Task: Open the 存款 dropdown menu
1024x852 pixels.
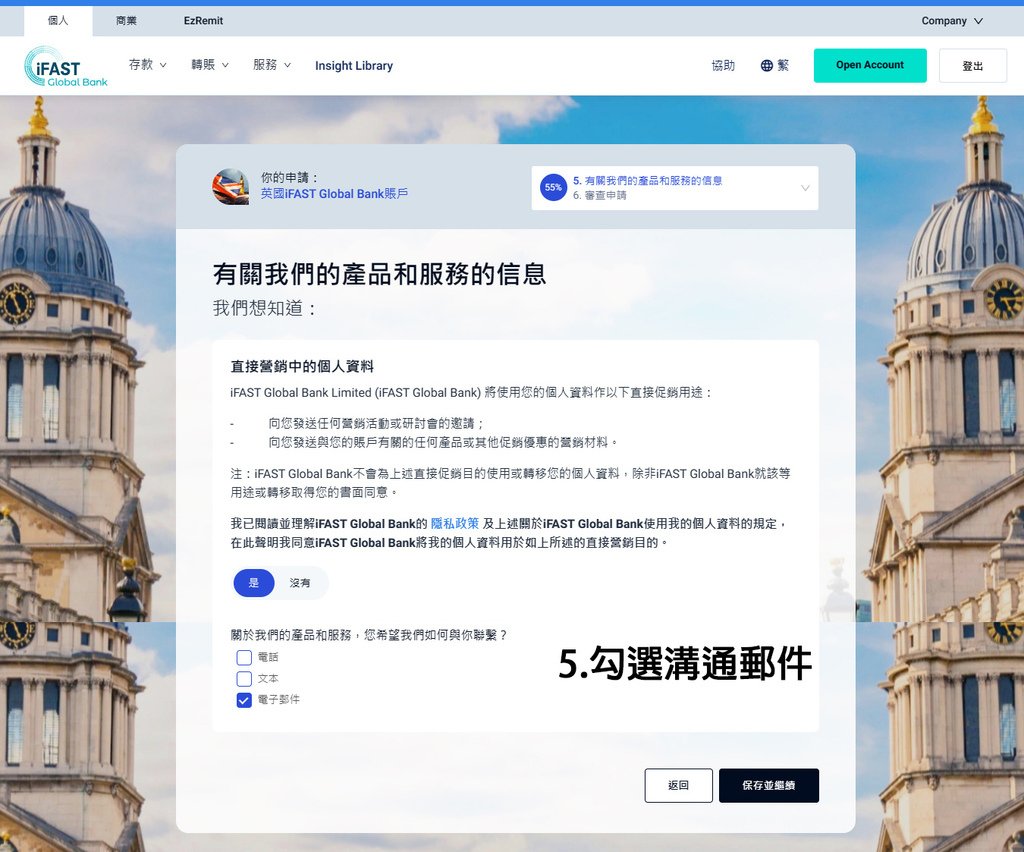Action: 148,65
